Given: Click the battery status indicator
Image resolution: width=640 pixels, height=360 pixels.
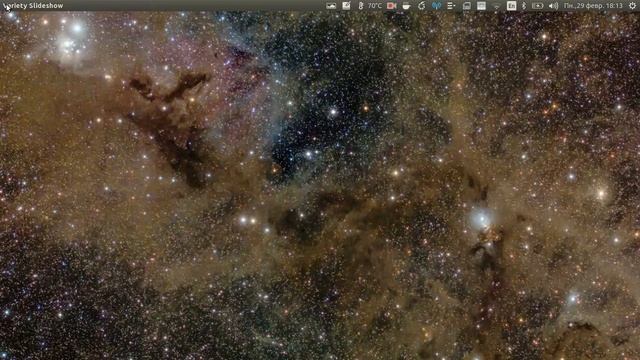Looking at the screenshot, I should 538,6.
